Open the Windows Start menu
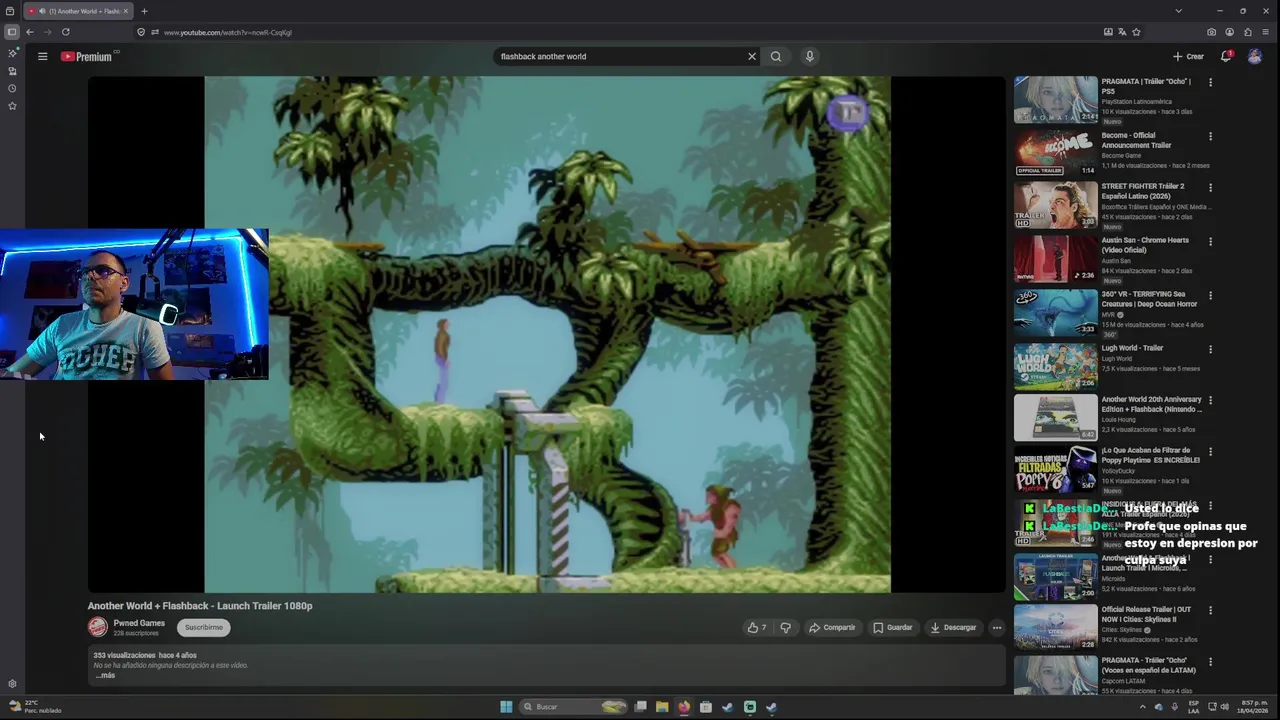 (x=506, y=707)
